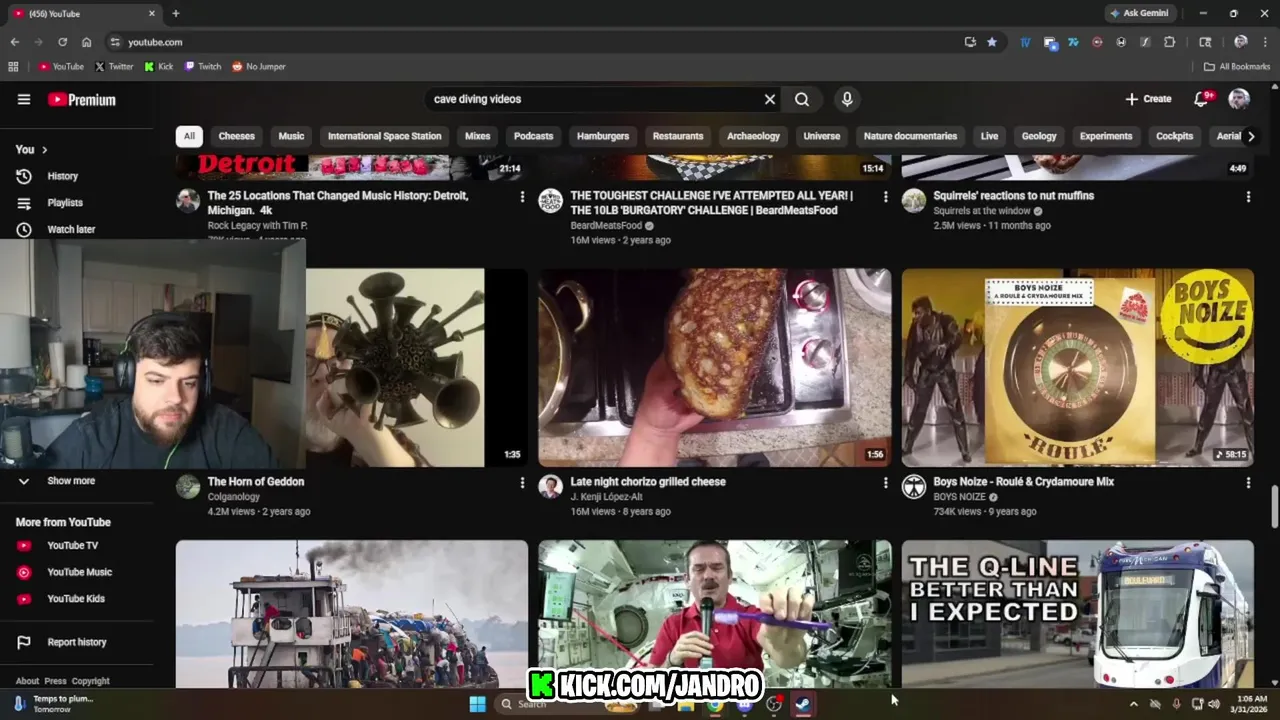
Task: Visit J. Kenji López-Alt channel link
Action: pos(606,497)
